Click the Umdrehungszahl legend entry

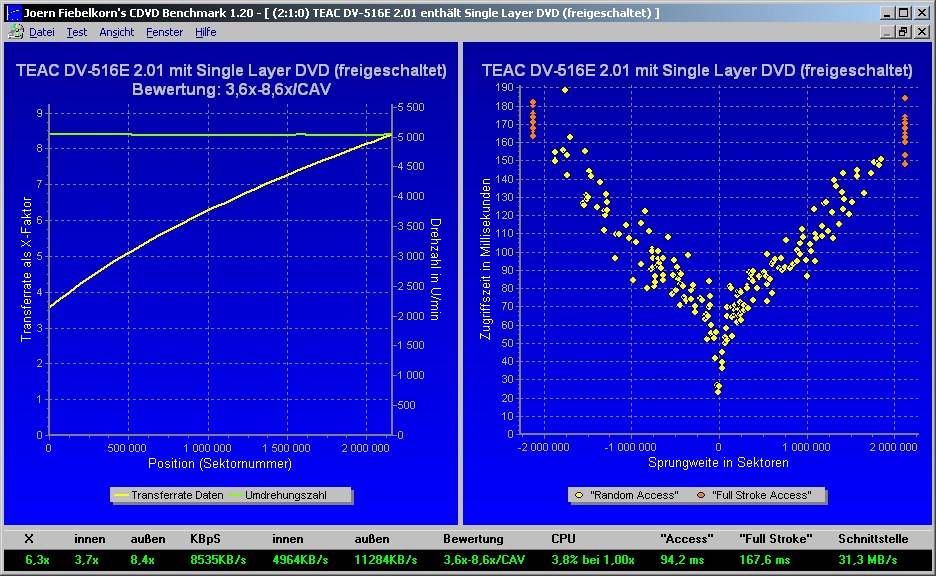click(278, 495)
